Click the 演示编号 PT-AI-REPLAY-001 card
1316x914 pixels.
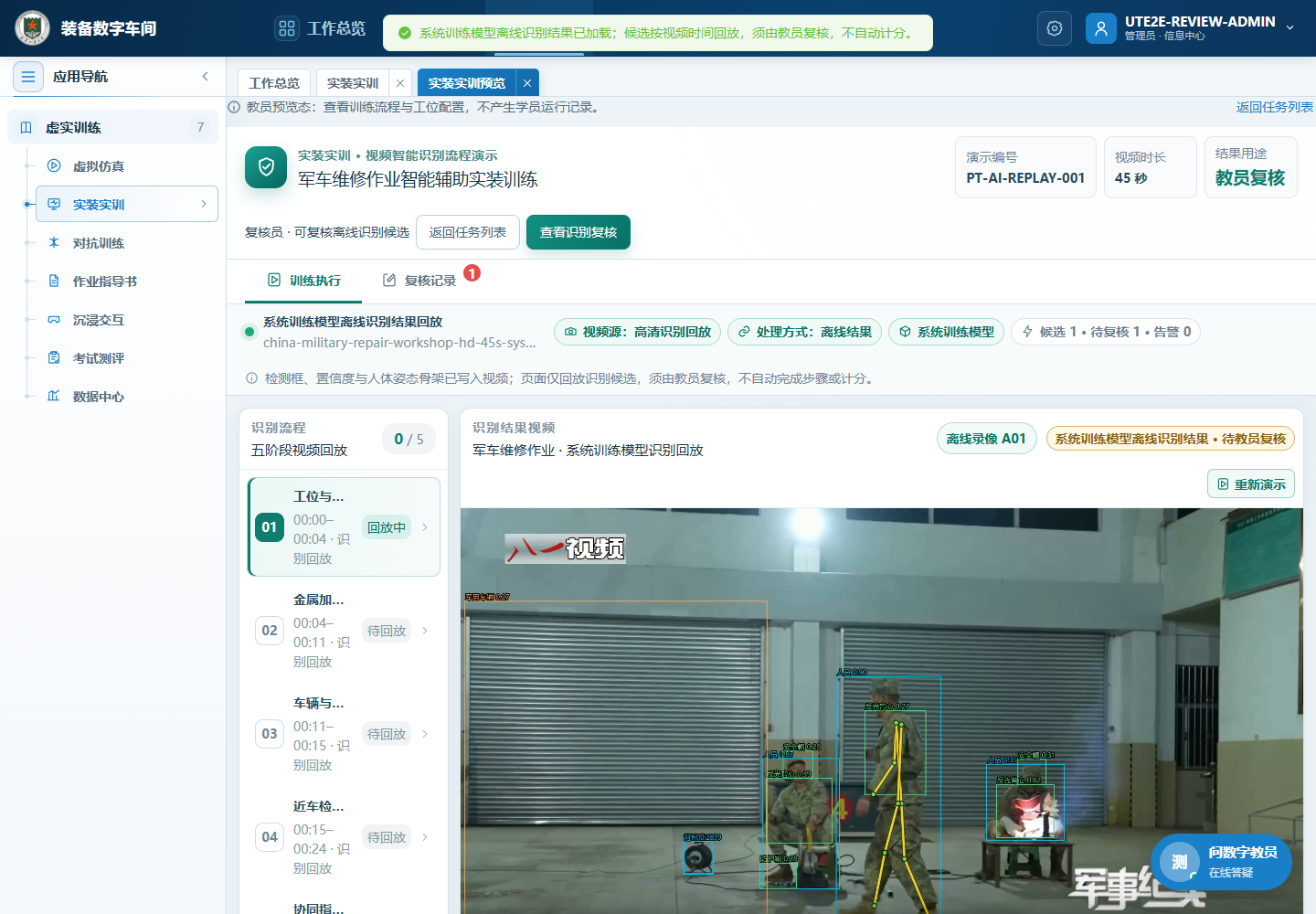tap(1025, 167)
